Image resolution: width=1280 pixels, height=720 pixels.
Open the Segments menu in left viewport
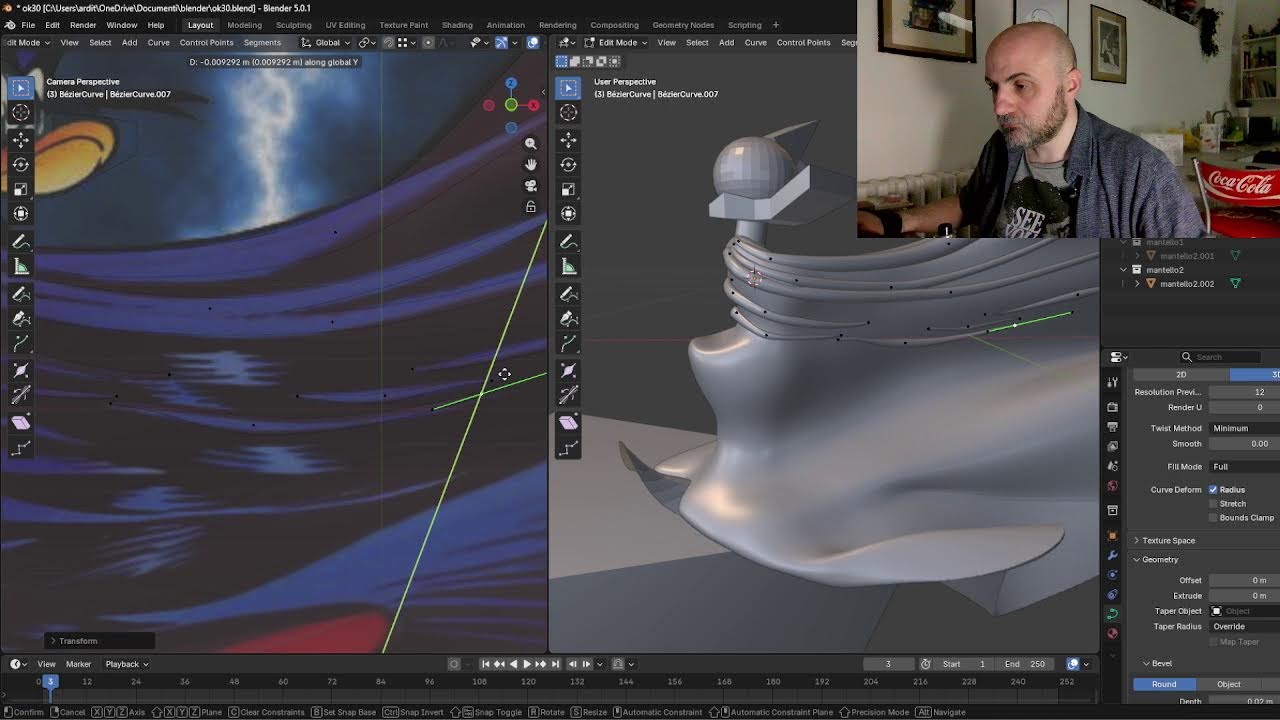pyautogui.click(x=262, y=42)
